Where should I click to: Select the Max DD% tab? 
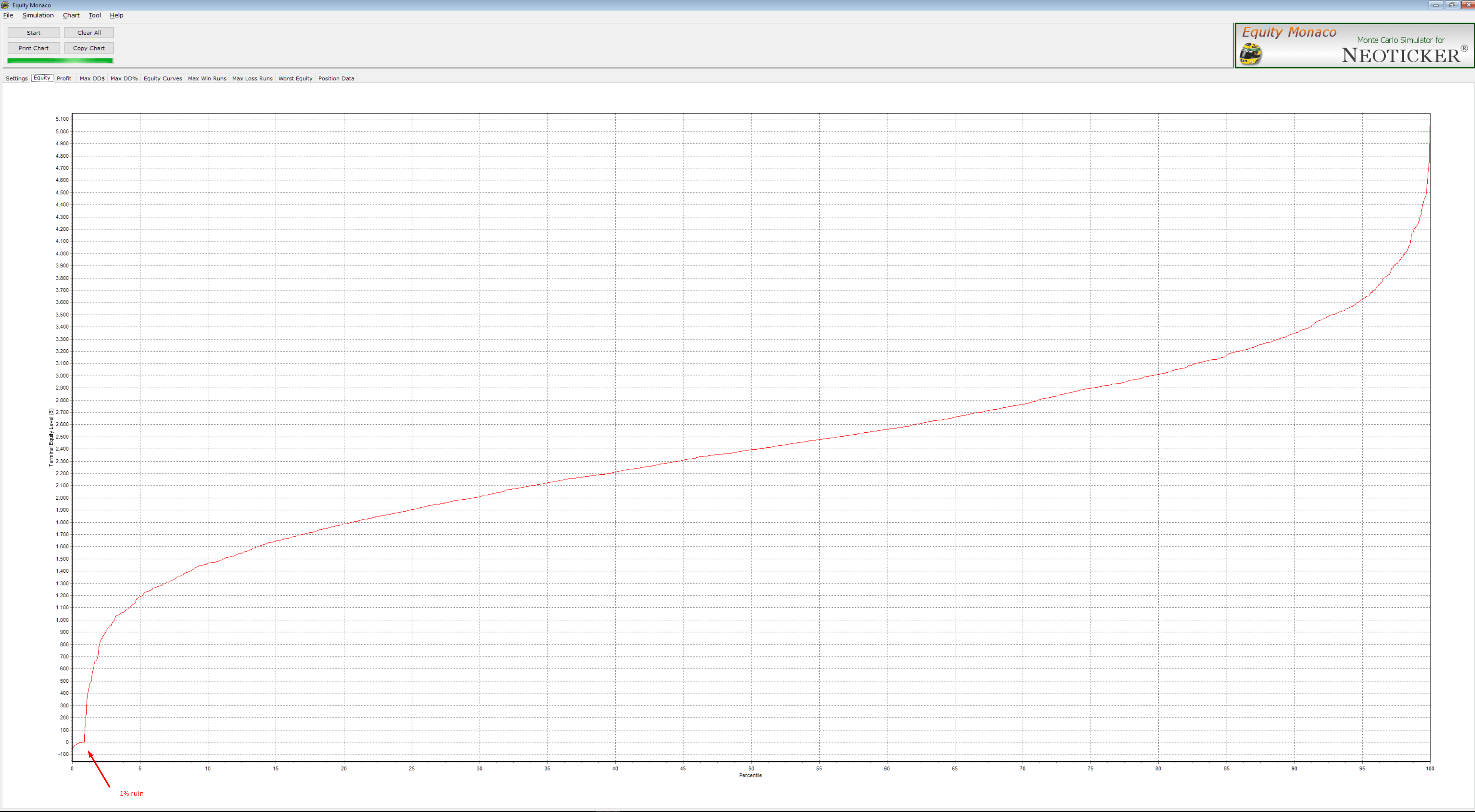124,78
